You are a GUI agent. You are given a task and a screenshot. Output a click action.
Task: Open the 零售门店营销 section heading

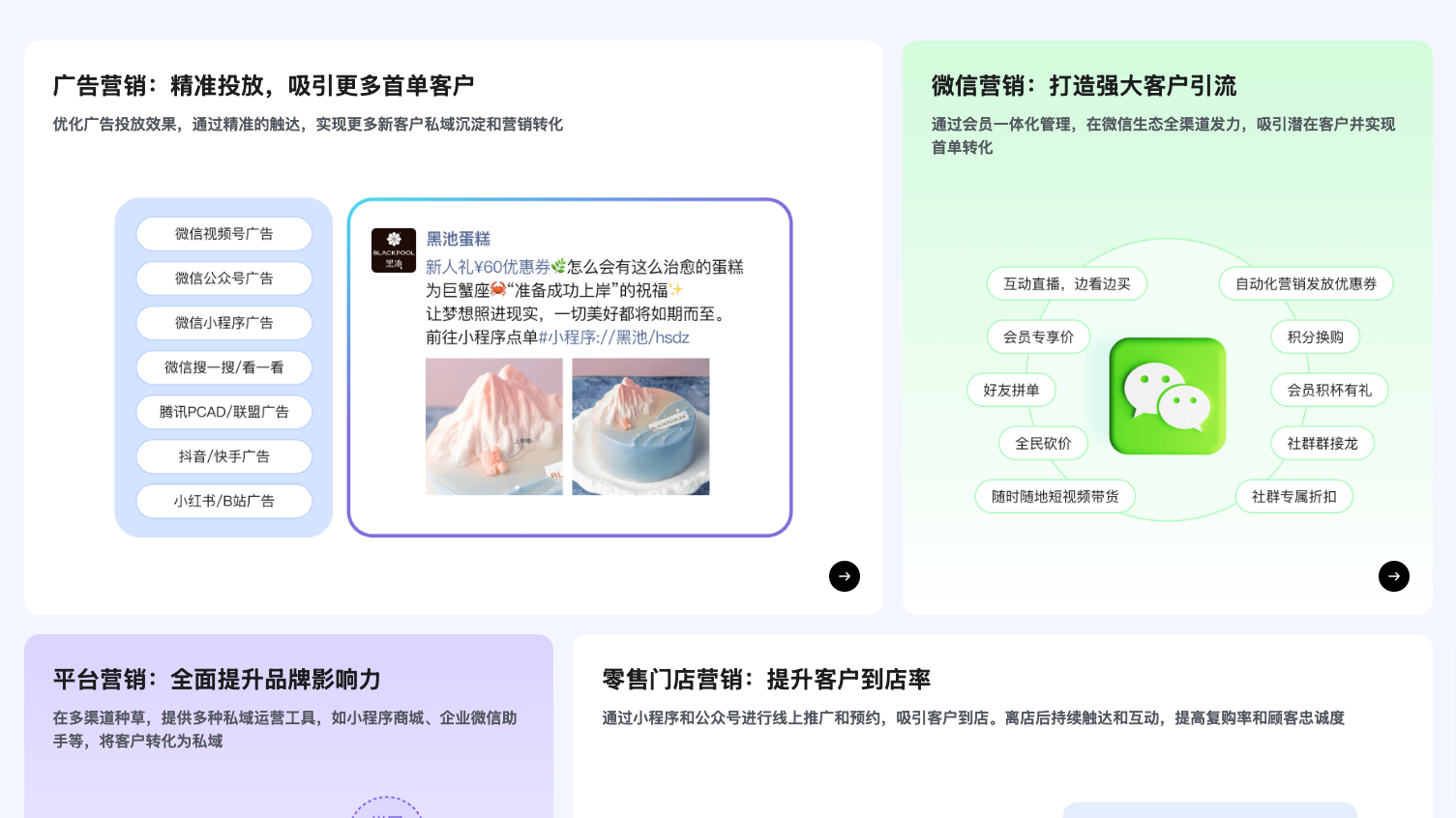[764, 680]
